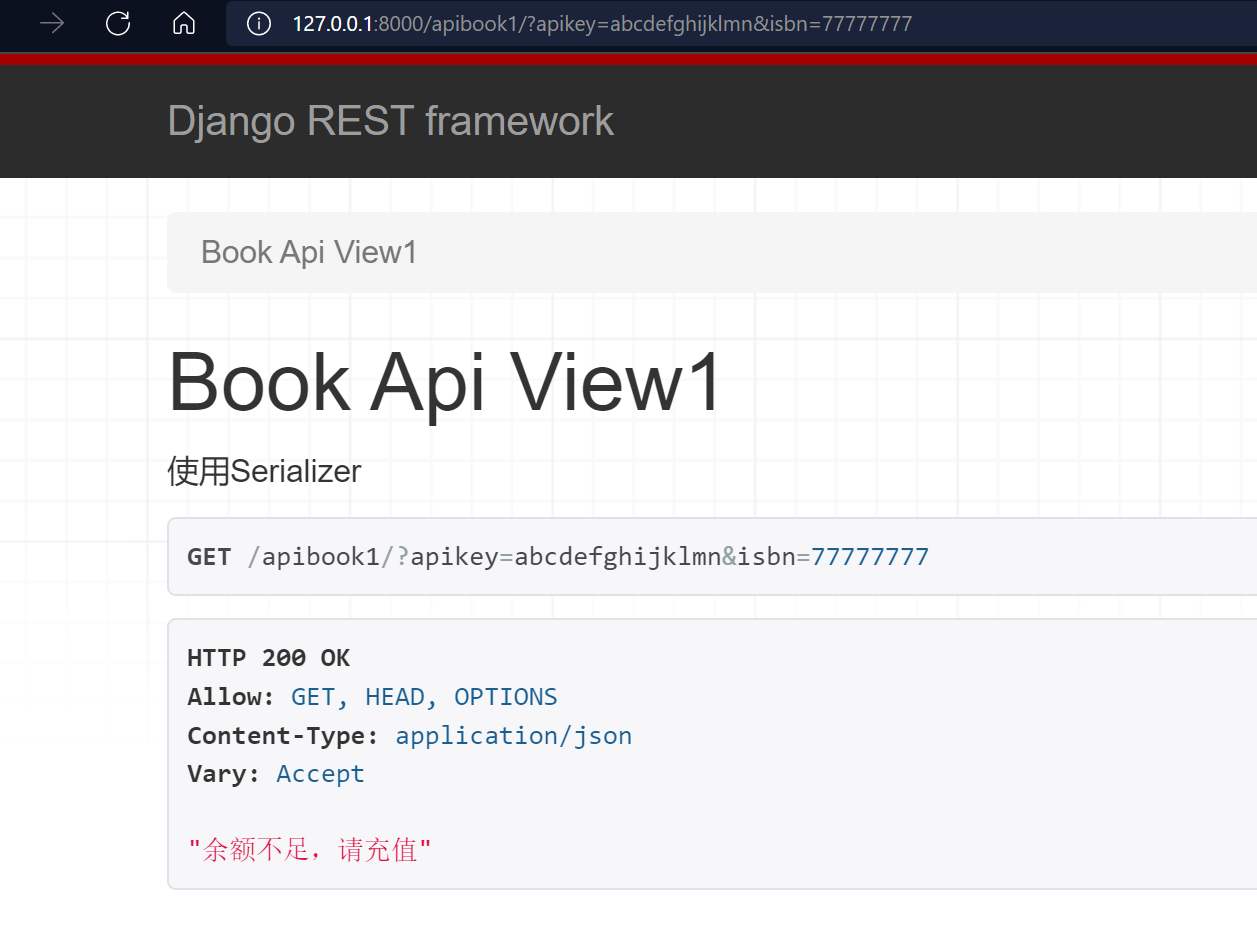Click the Allow header's GET, HEAD, OPTIONS value
This screenshot has width=1257, height=935.
(x=424, y=697)
